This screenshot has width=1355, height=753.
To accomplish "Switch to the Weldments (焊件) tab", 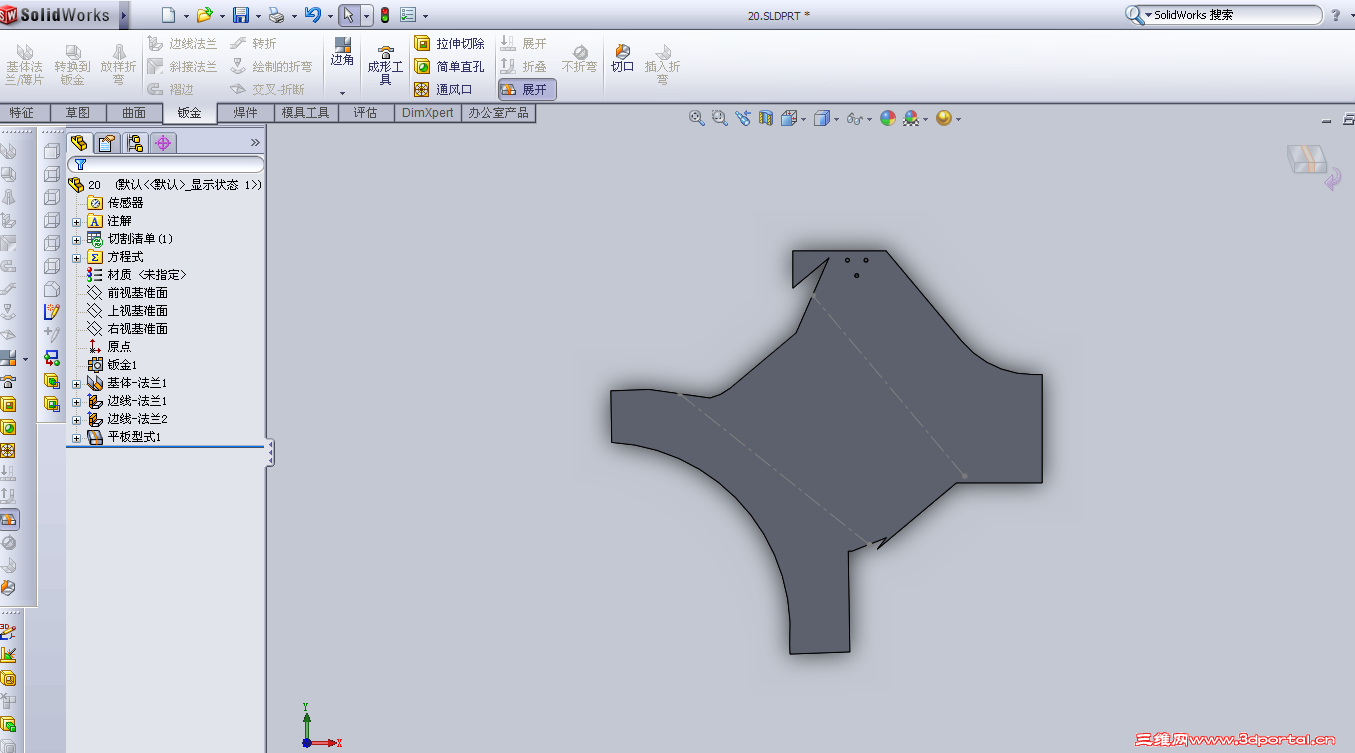I will pyautogui.click(x=245, y=113).
